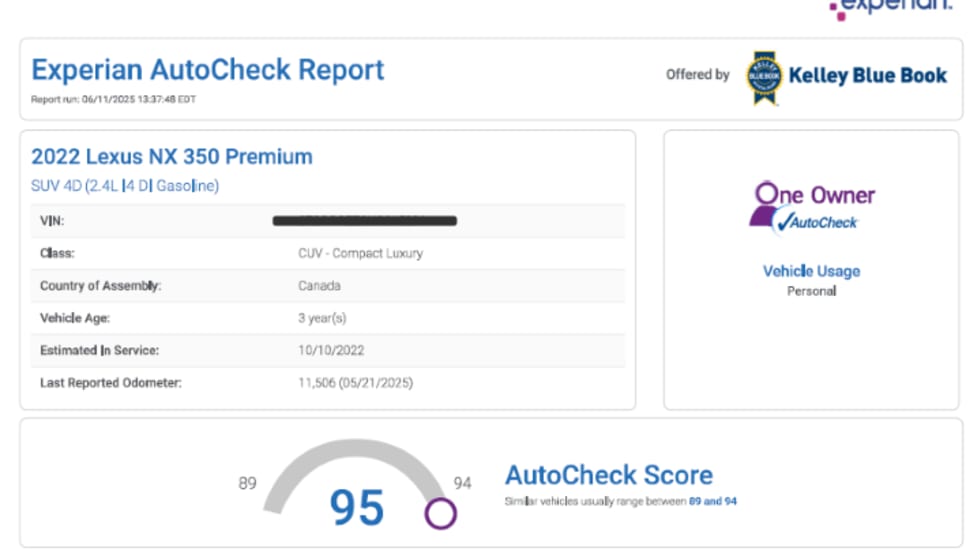Click the '10/10/2022' in-service date
Viewport: 980px width, 552px height.
(331, 350)
